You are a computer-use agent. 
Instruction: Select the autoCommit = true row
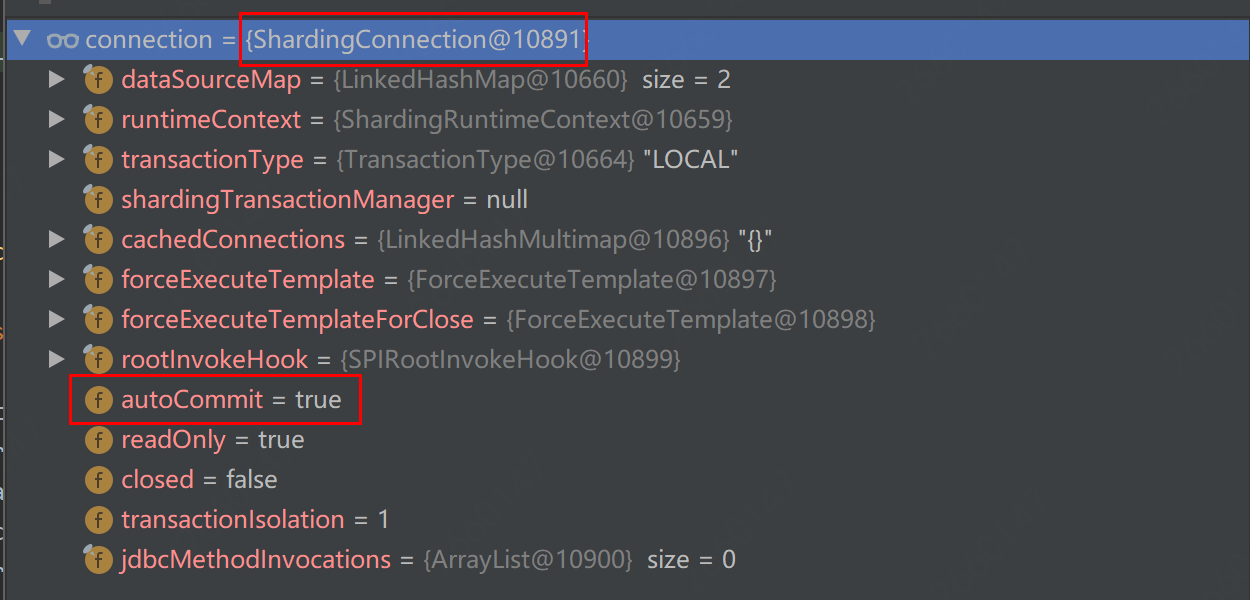click(231, 400)
